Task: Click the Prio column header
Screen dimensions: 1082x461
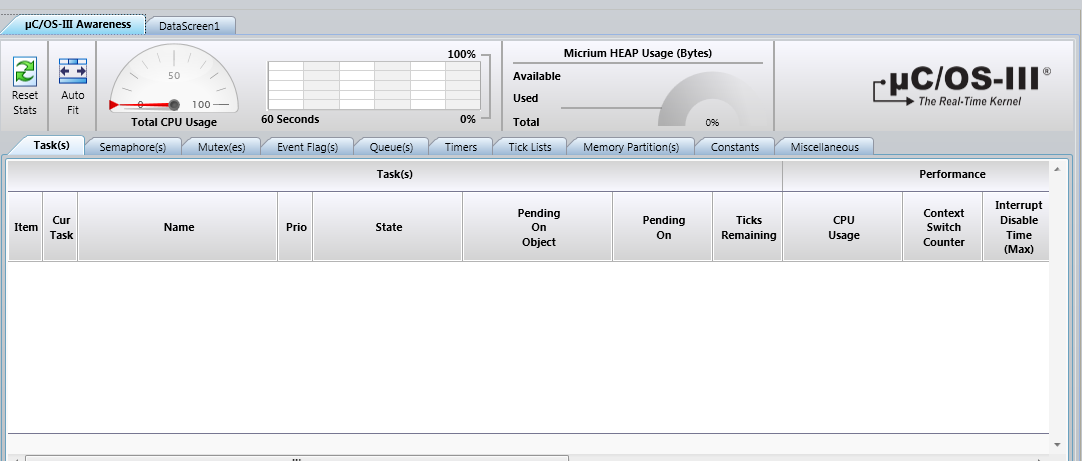Action: pyautogui.click(x=295, y=226)
